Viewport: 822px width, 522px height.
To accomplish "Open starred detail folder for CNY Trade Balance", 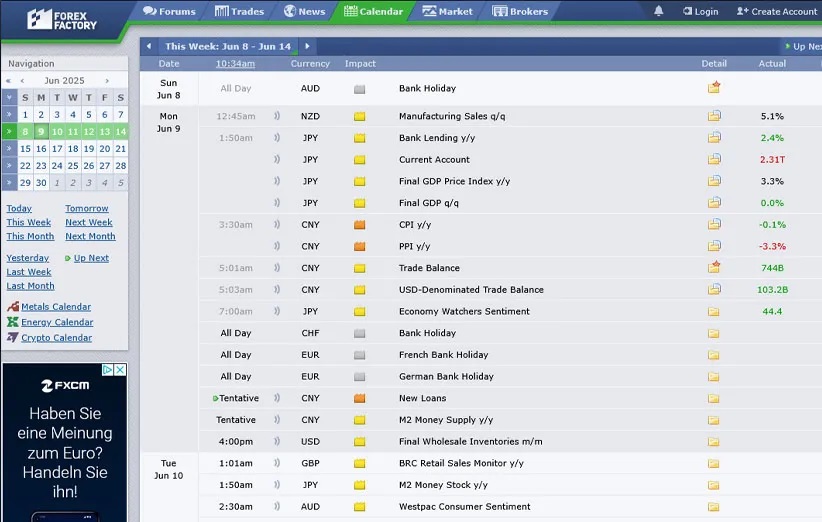I will 714,268.
